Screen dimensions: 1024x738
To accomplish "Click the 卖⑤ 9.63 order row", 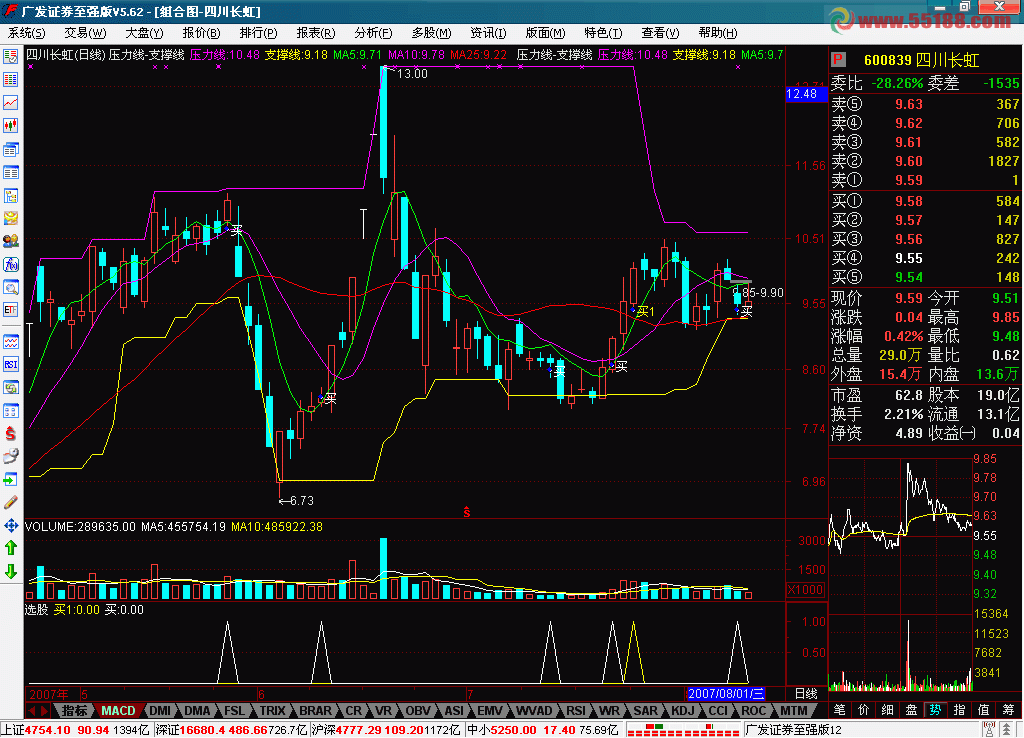I will [x=925, y=104].
